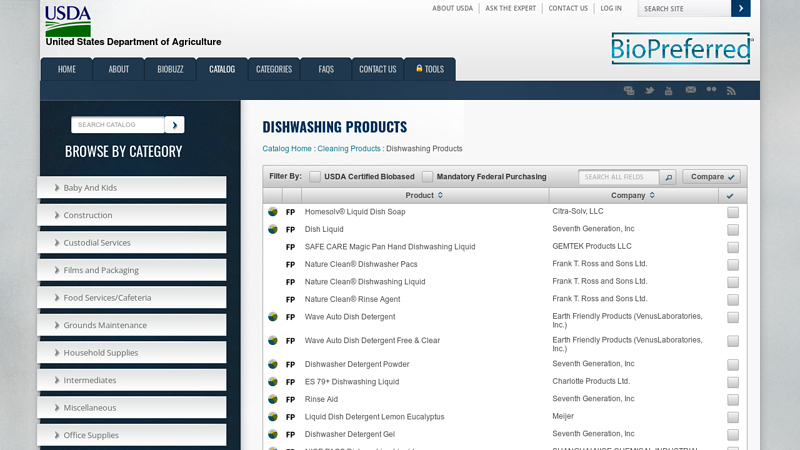Open the FAQs tab
Image resolution: width=800 pixels, height=450 pixels.
(x=326, y=69)
